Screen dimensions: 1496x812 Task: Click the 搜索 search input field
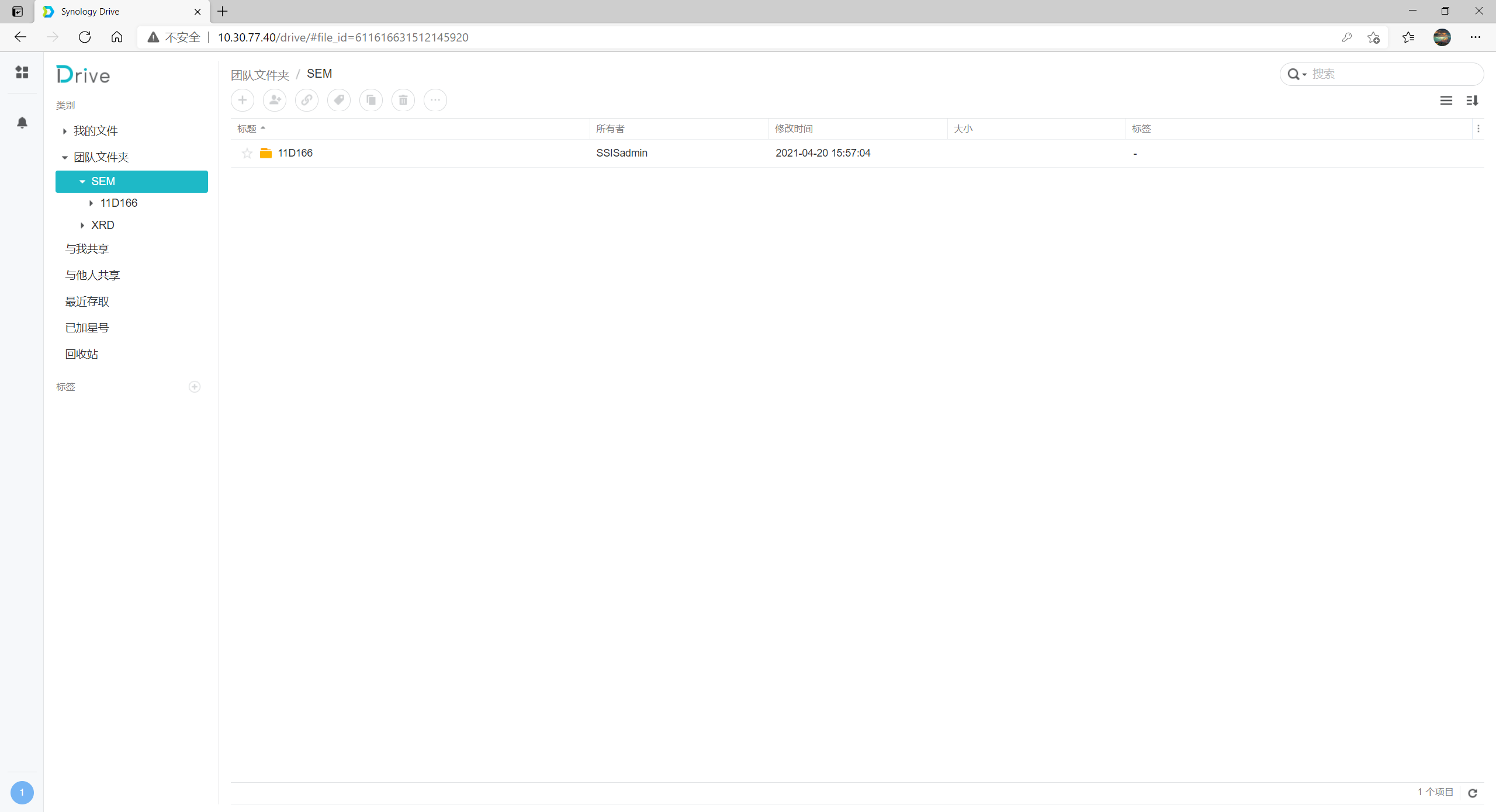(x=1391, y=74)
